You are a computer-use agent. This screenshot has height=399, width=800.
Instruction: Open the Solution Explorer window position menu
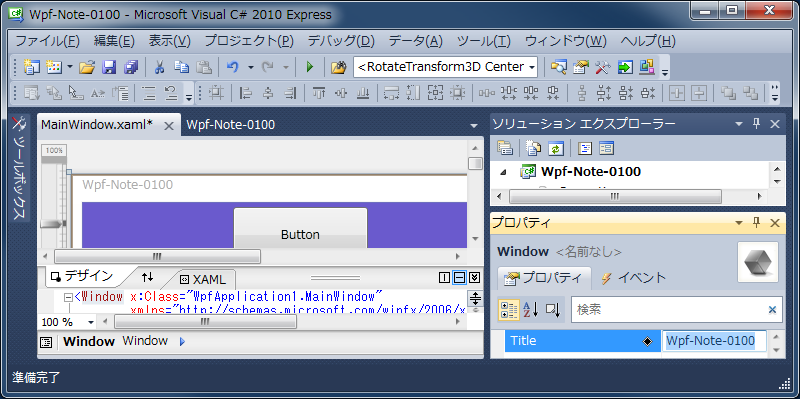[x=739, y=123]
